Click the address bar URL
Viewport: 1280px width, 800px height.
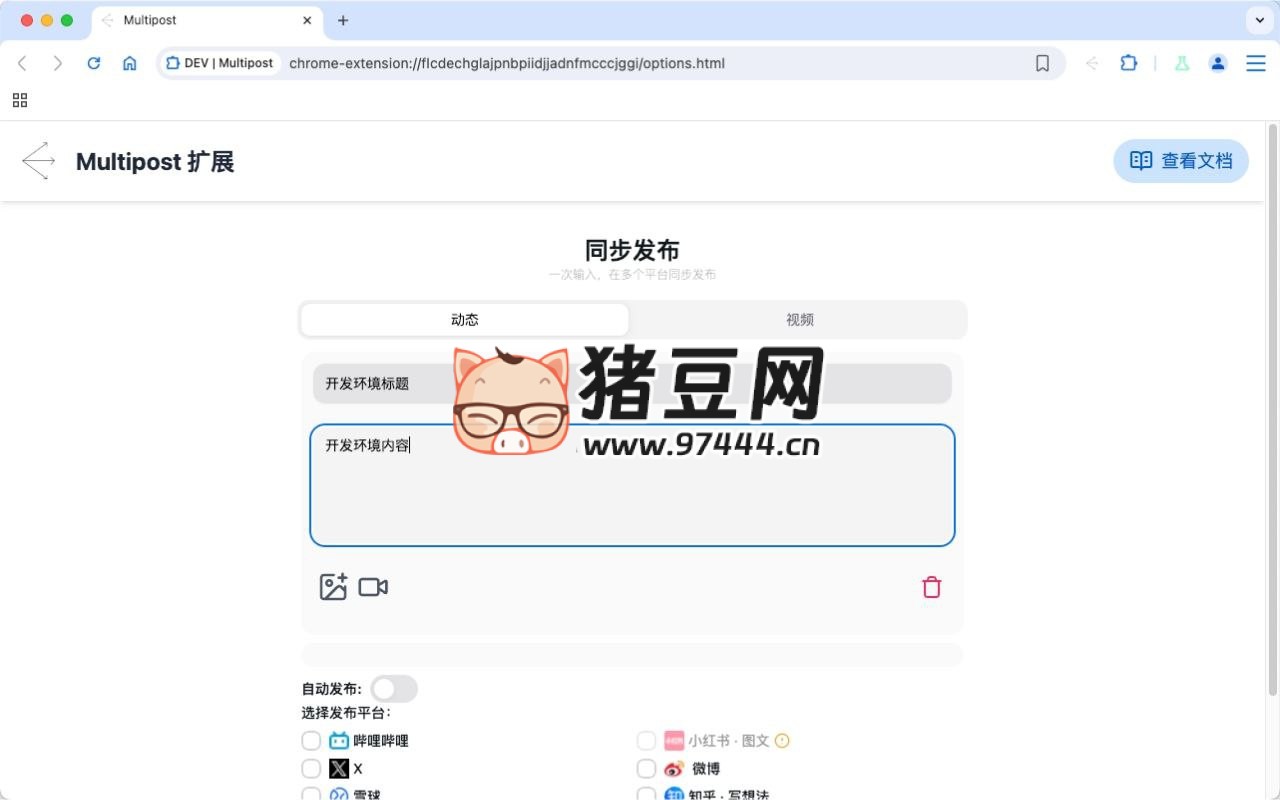click(x=507, y=63)
